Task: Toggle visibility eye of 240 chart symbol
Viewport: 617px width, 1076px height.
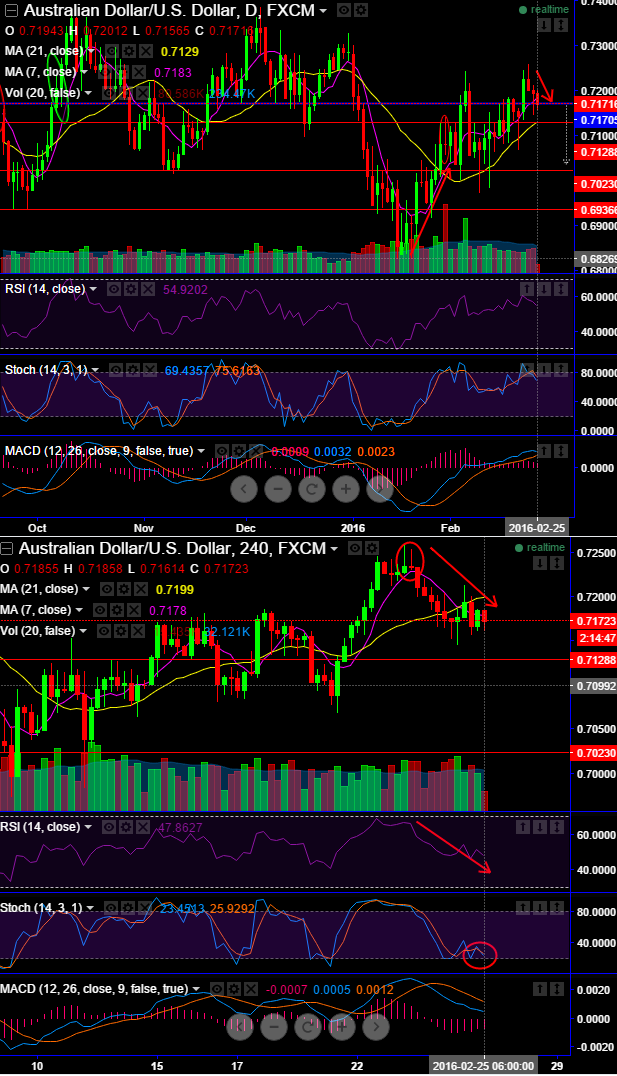Action: [355, 548]
